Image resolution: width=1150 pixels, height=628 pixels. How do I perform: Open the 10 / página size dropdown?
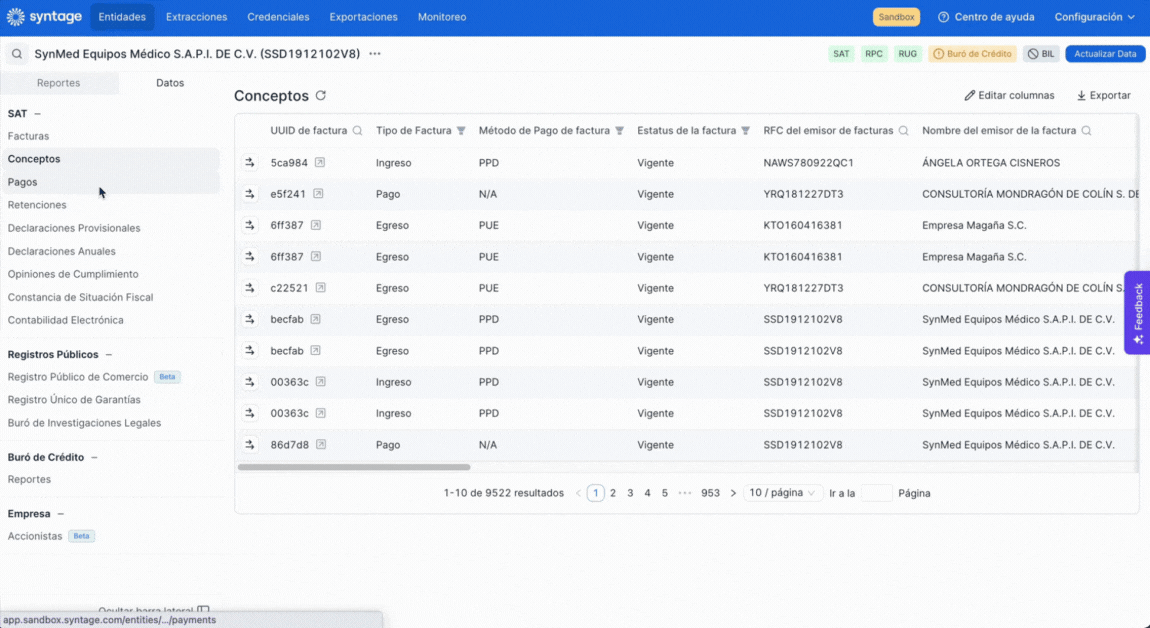pyautogui.click(x=783, y=493)
